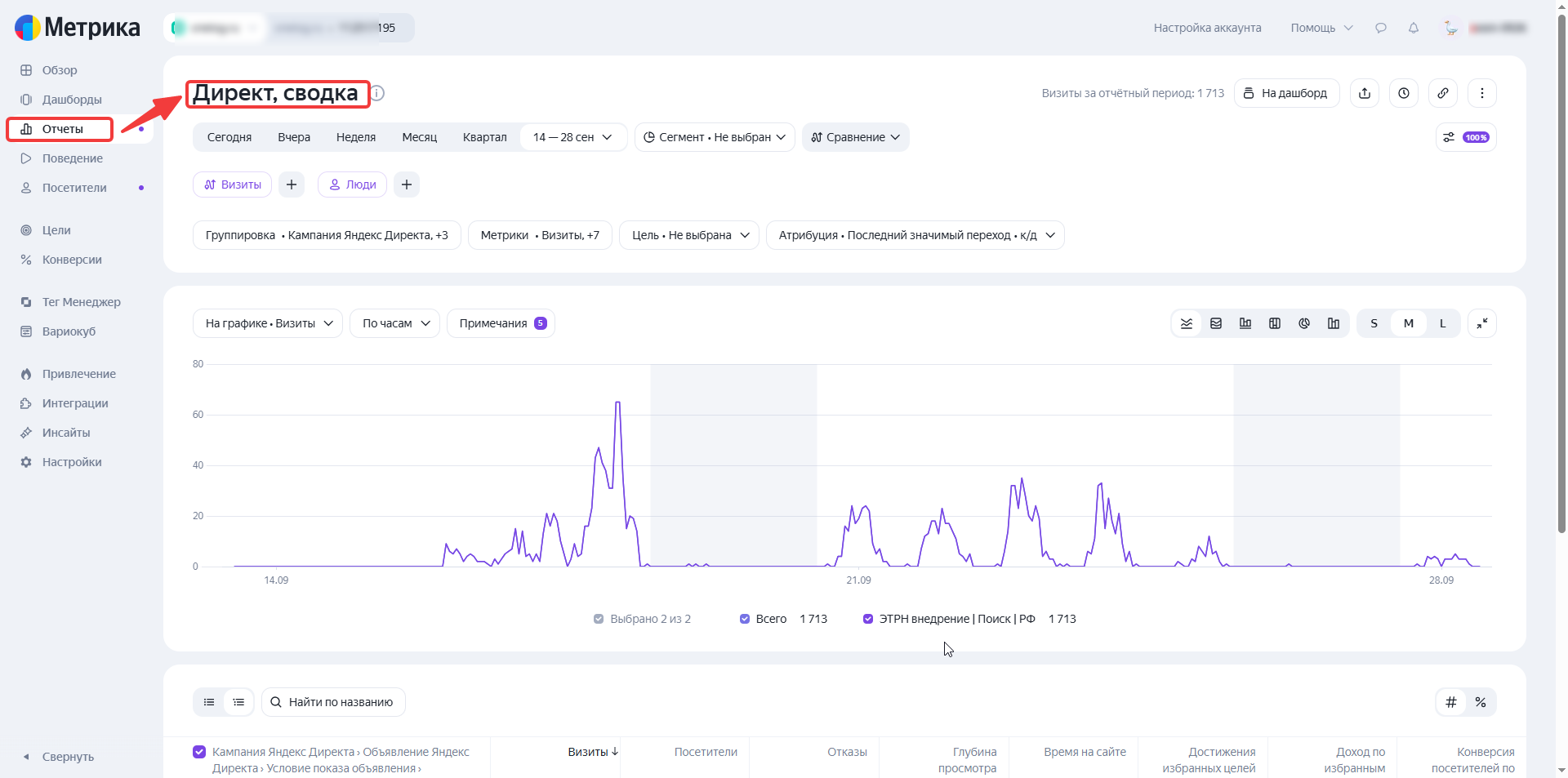Open the notifications bell icon

(1414, 28)
